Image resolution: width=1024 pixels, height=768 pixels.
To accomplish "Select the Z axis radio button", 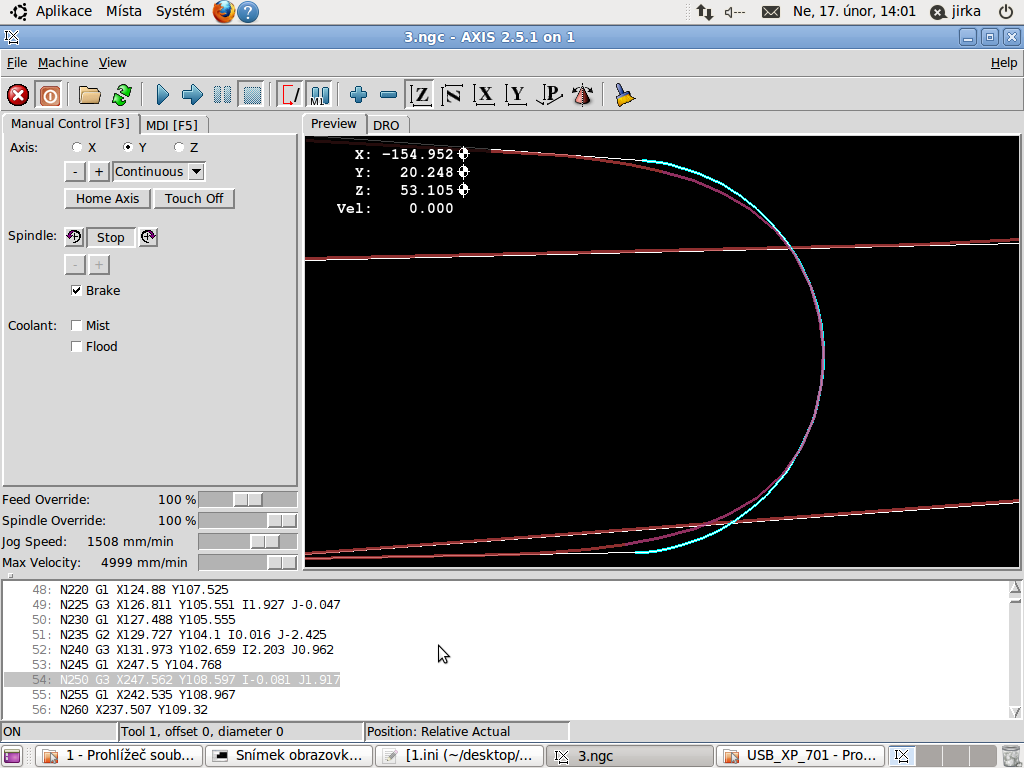I will (179, 147).
